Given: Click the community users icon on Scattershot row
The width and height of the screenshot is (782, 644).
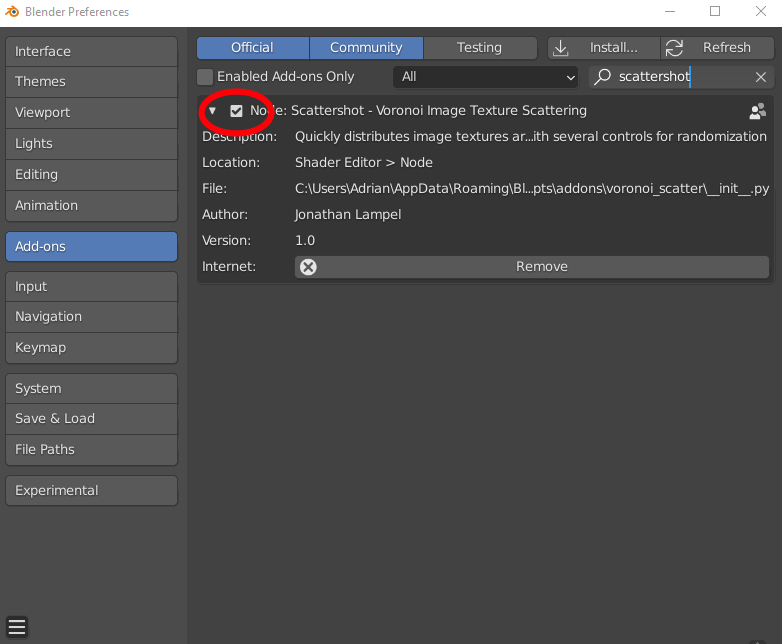Looking at the screenshot, I should (758, 111).
